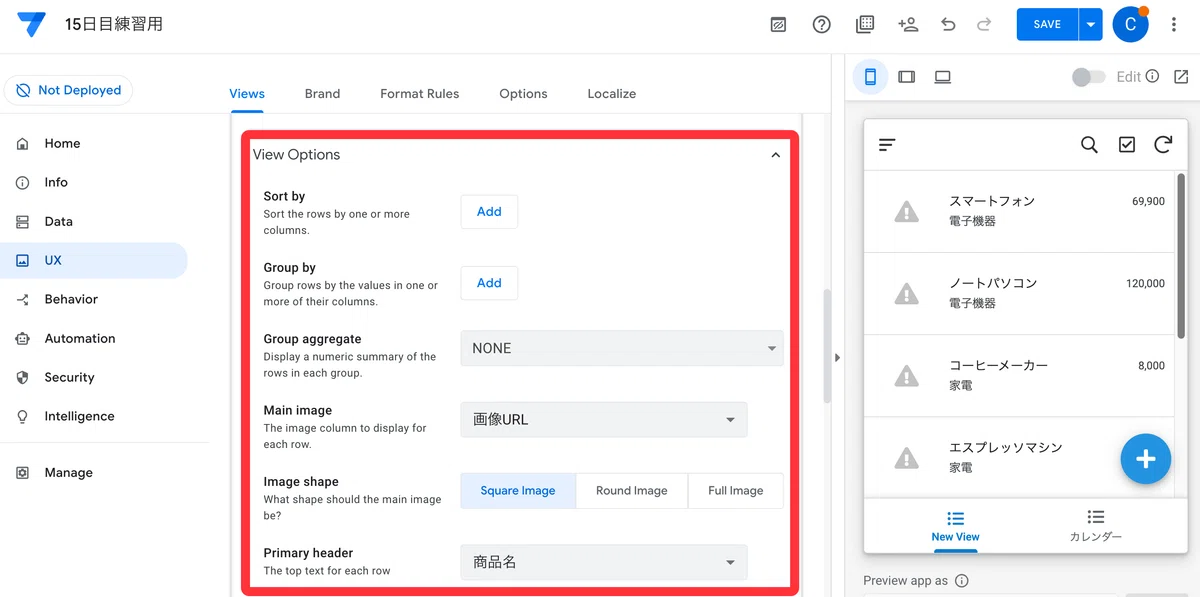The width and height of the screenshot is (1200, 597).
Task: Open the help question mark icon
Action: (x=822, y=25)
